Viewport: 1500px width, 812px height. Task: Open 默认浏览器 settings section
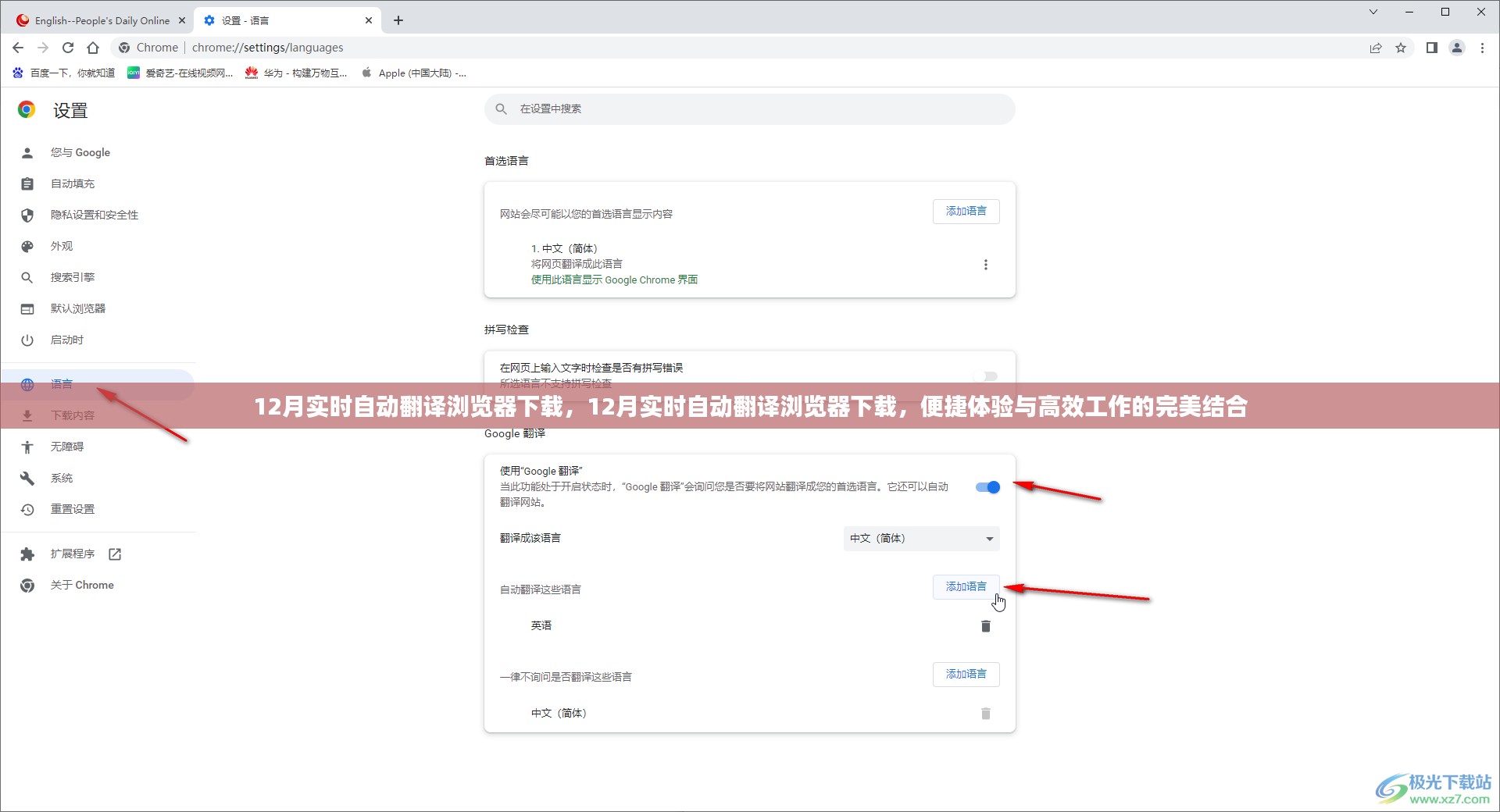78,308
